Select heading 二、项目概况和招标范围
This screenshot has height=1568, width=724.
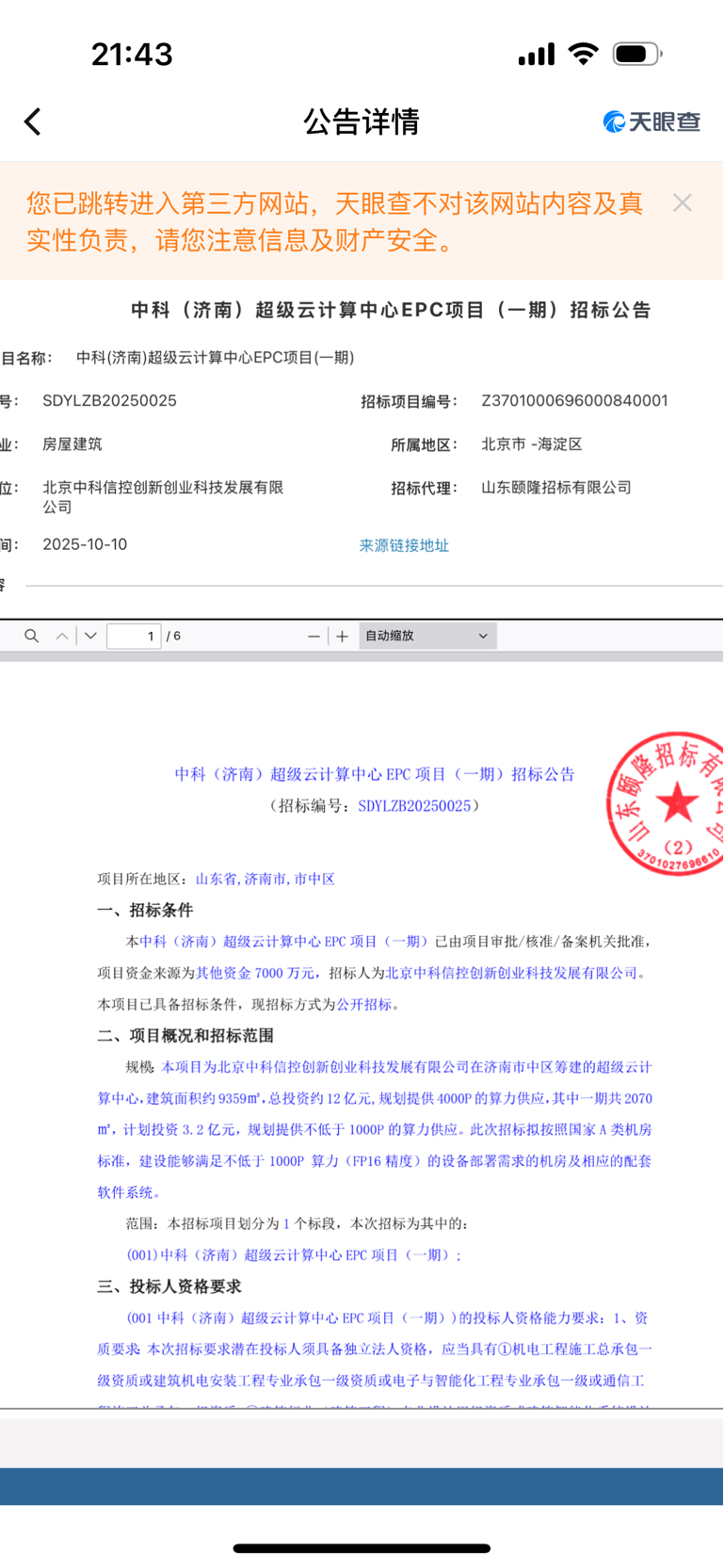(x=185, y=1035)
